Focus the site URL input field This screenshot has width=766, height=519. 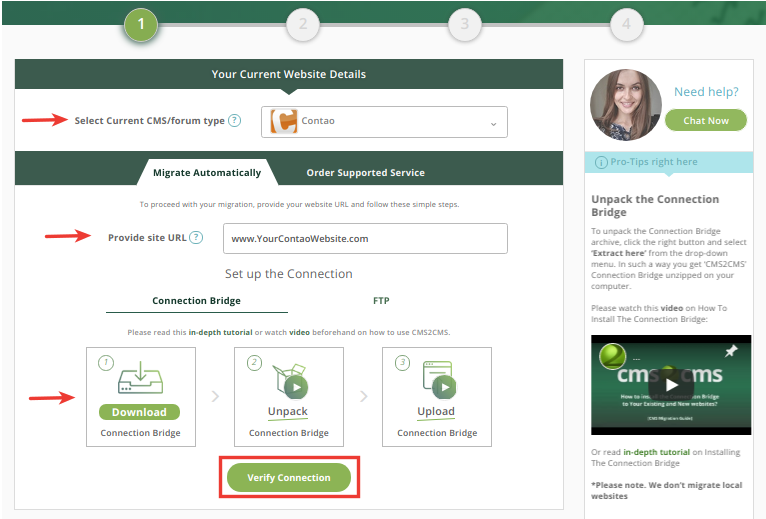pos(365,238)
